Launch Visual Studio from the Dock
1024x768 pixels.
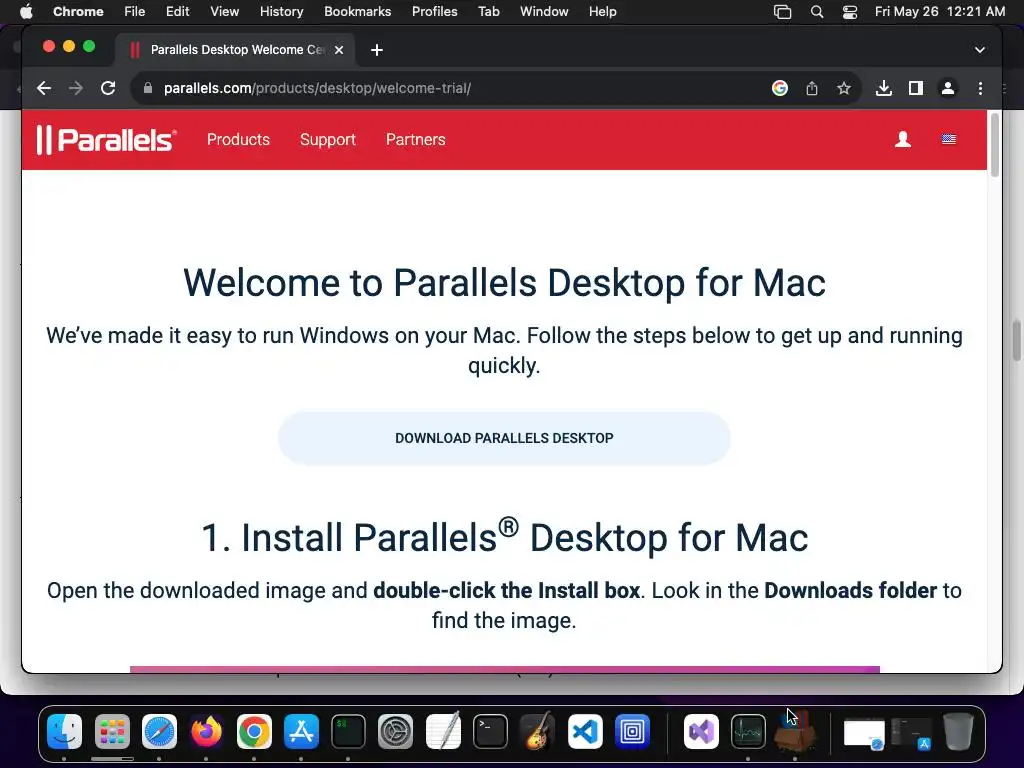(x=701, y=731)
